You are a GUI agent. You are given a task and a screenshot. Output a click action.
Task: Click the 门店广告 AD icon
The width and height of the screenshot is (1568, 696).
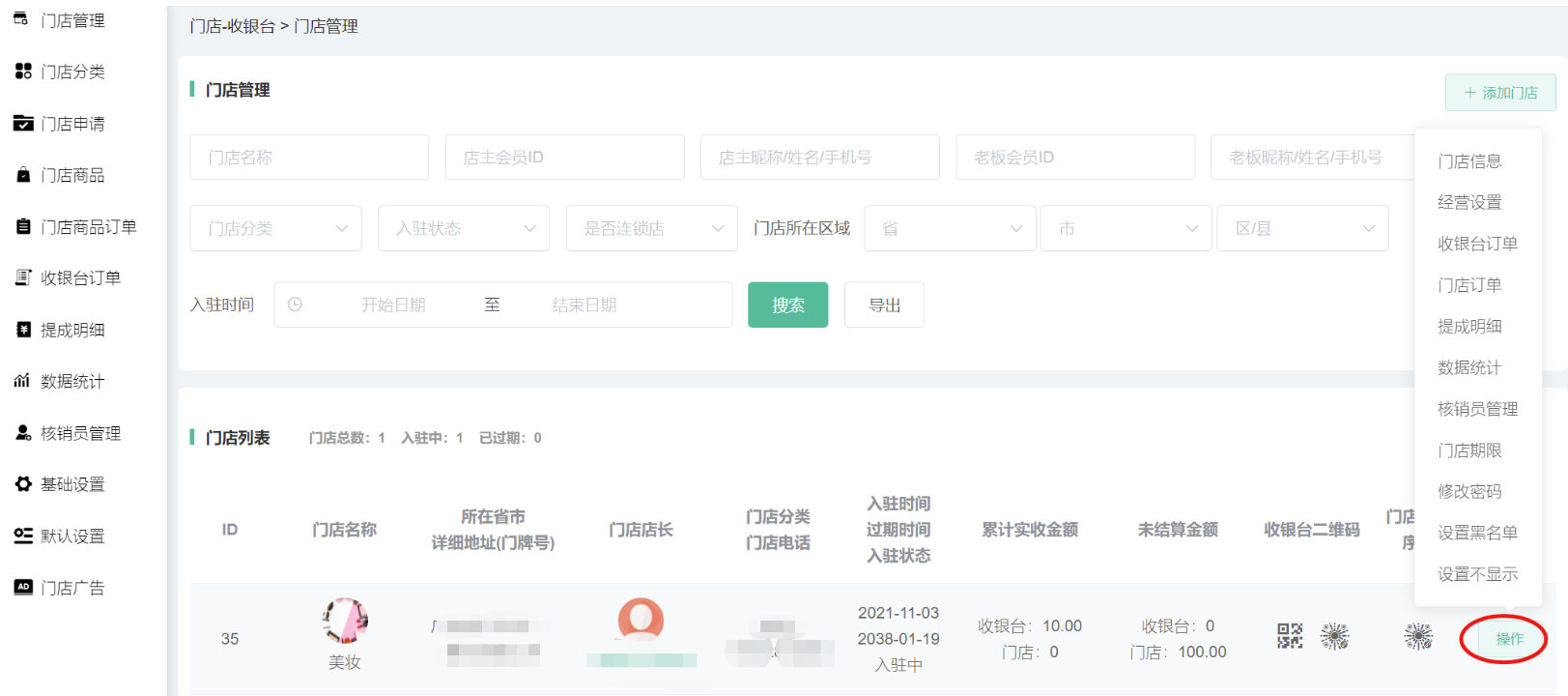23,587
